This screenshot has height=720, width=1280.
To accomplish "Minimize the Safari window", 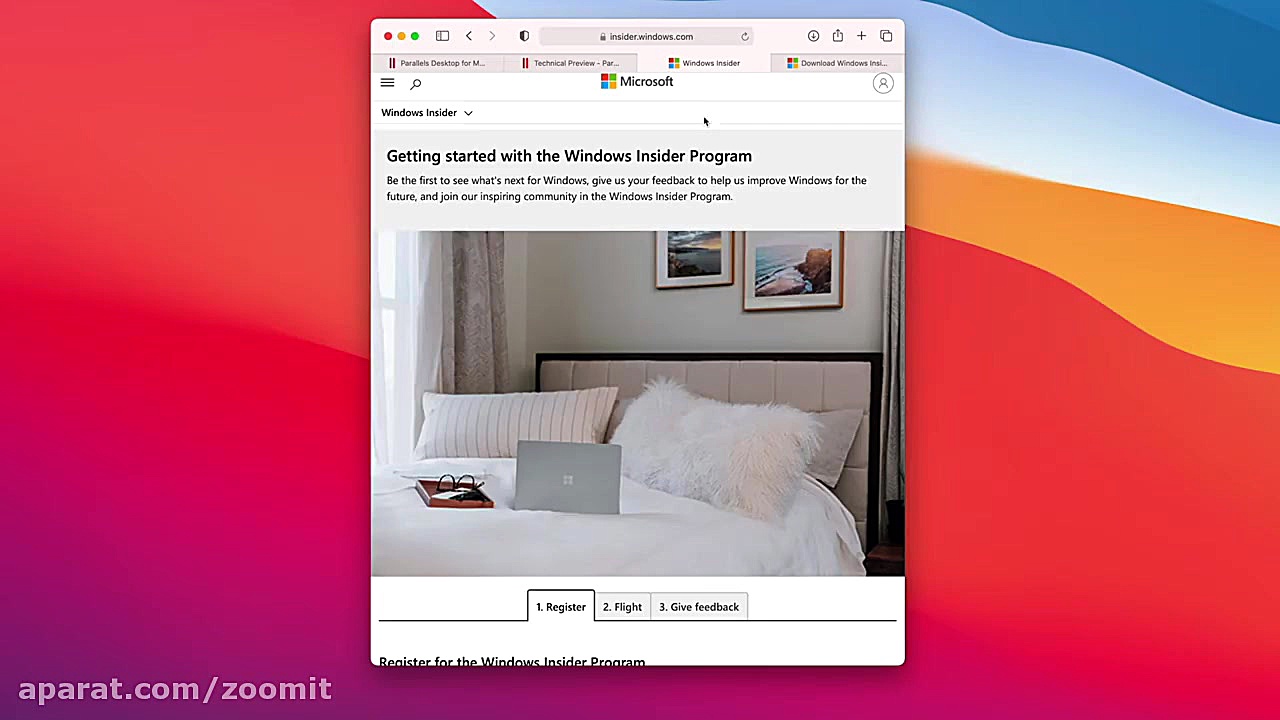I will click(401, 36).
